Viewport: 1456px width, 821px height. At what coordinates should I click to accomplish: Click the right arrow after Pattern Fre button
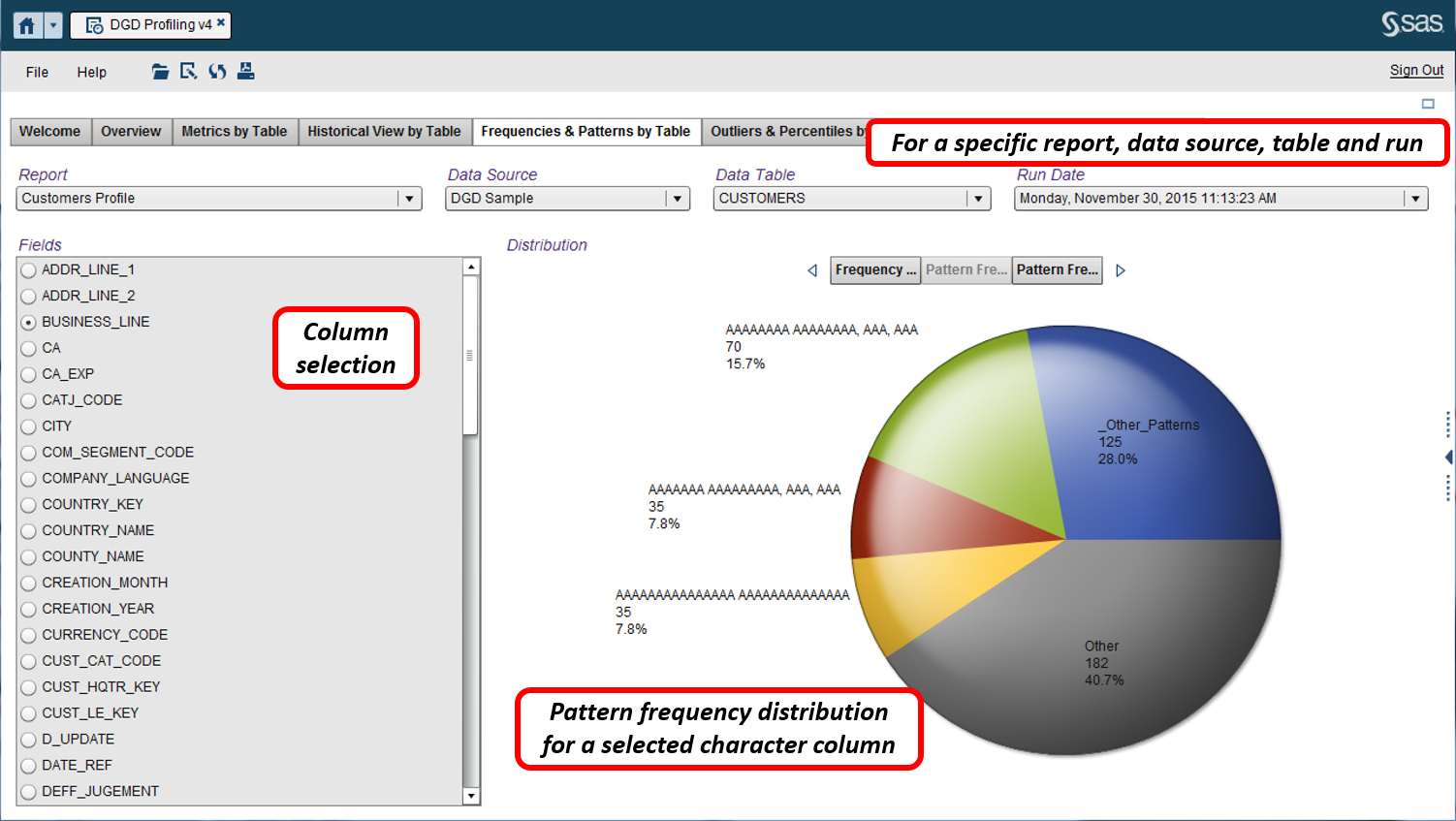point(1121,270)
